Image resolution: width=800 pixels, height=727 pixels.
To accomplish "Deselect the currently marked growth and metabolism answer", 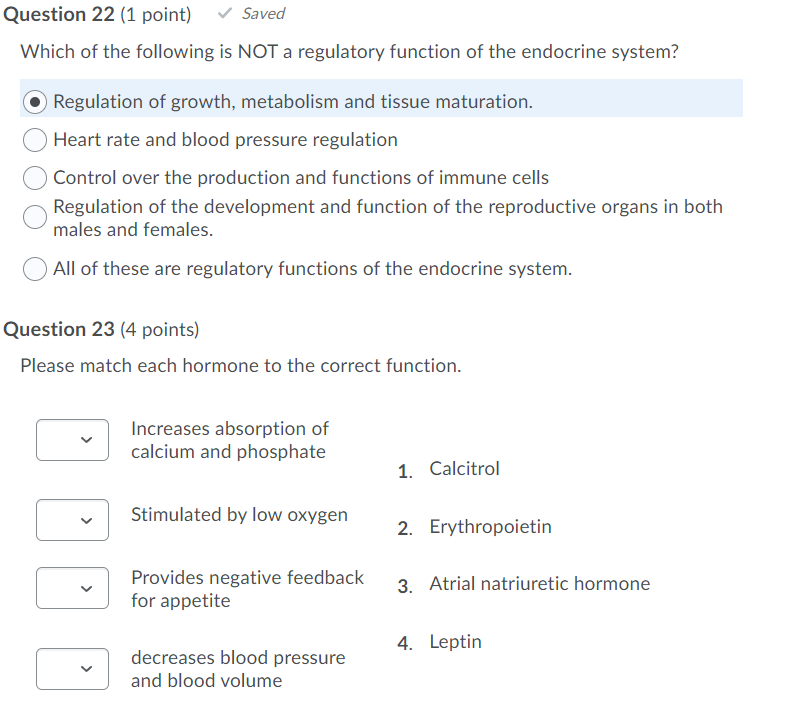I will (x=34, y=98).
